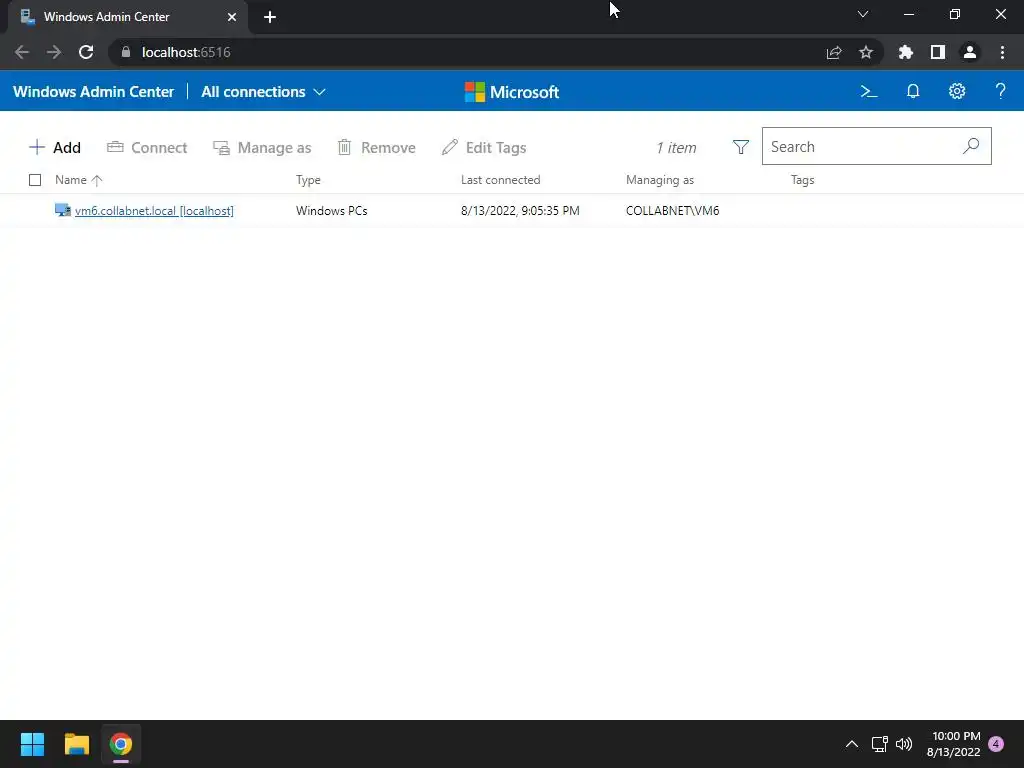Toggle Chrome side panel
Screen dimensions: 1024x768
click(x=938, y=52)
